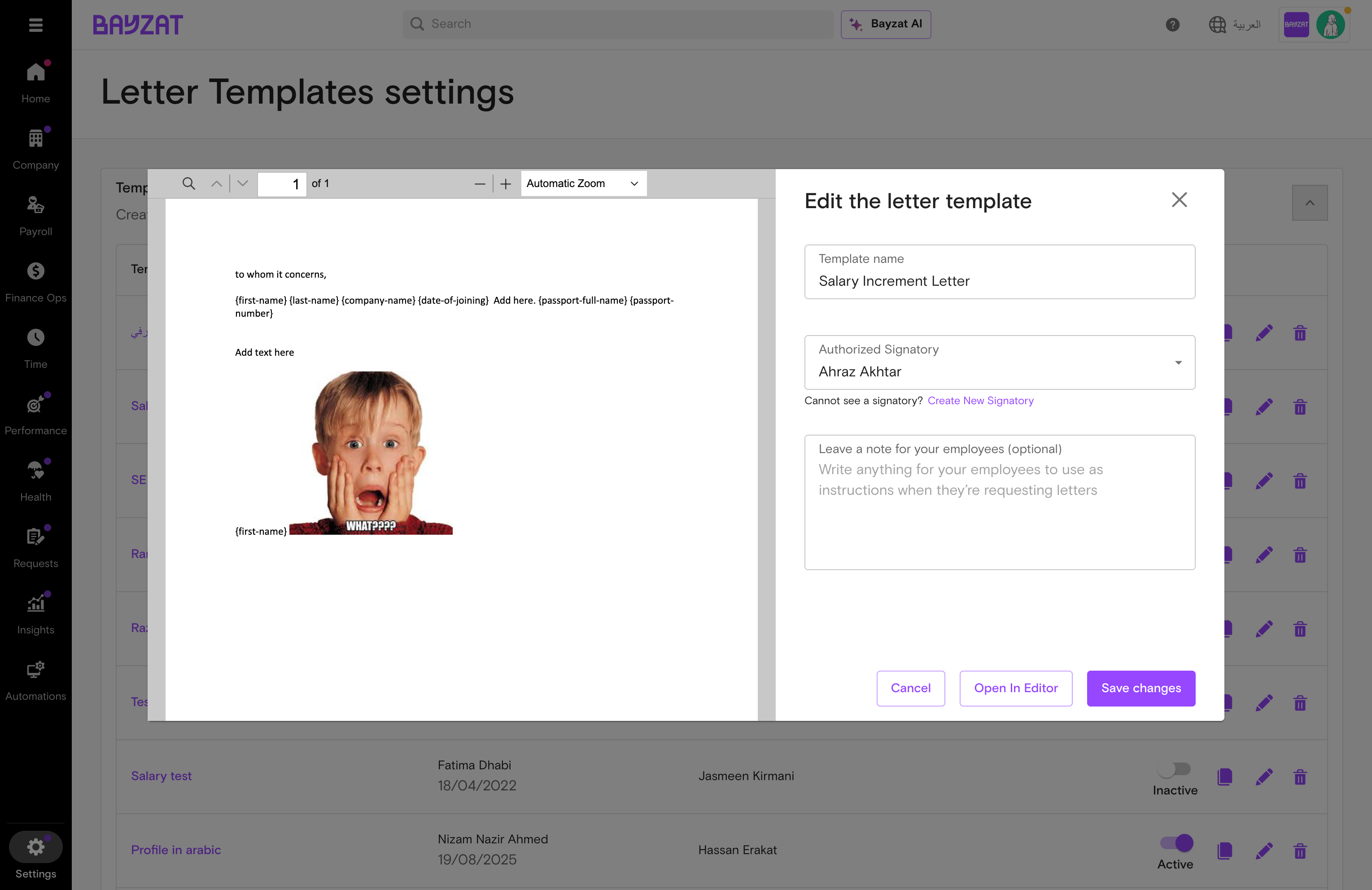This screenshot has width=1372, height=890.
Task: Click the help question mark icon
Action: click(x=1172, y=25)
